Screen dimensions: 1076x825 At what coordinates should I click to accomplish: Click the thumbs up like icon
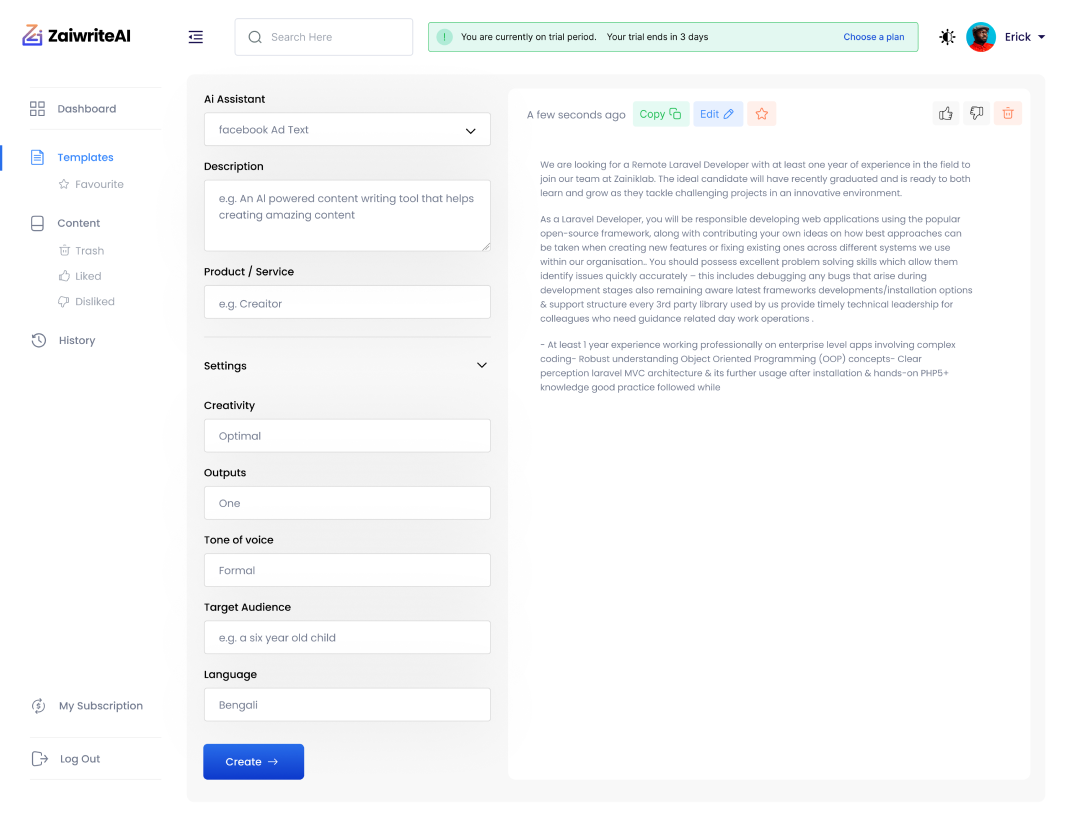pos(946,114)
